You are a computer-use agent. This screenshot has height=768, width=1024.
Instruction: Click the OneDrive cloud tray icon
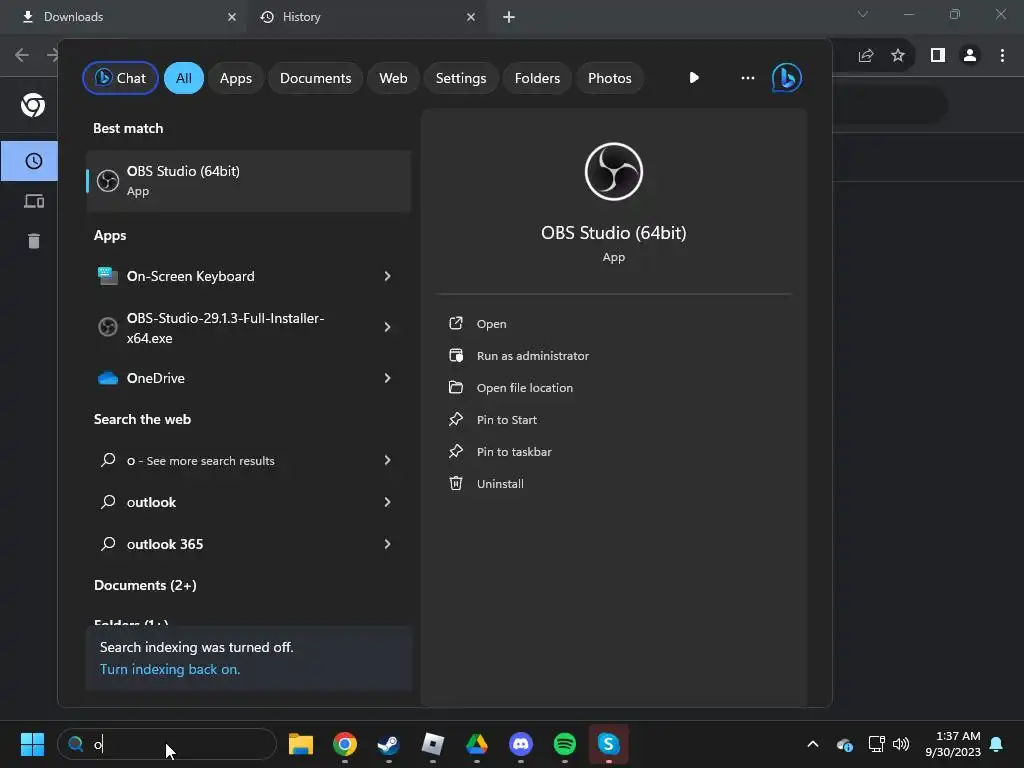[x=844, y=744]
